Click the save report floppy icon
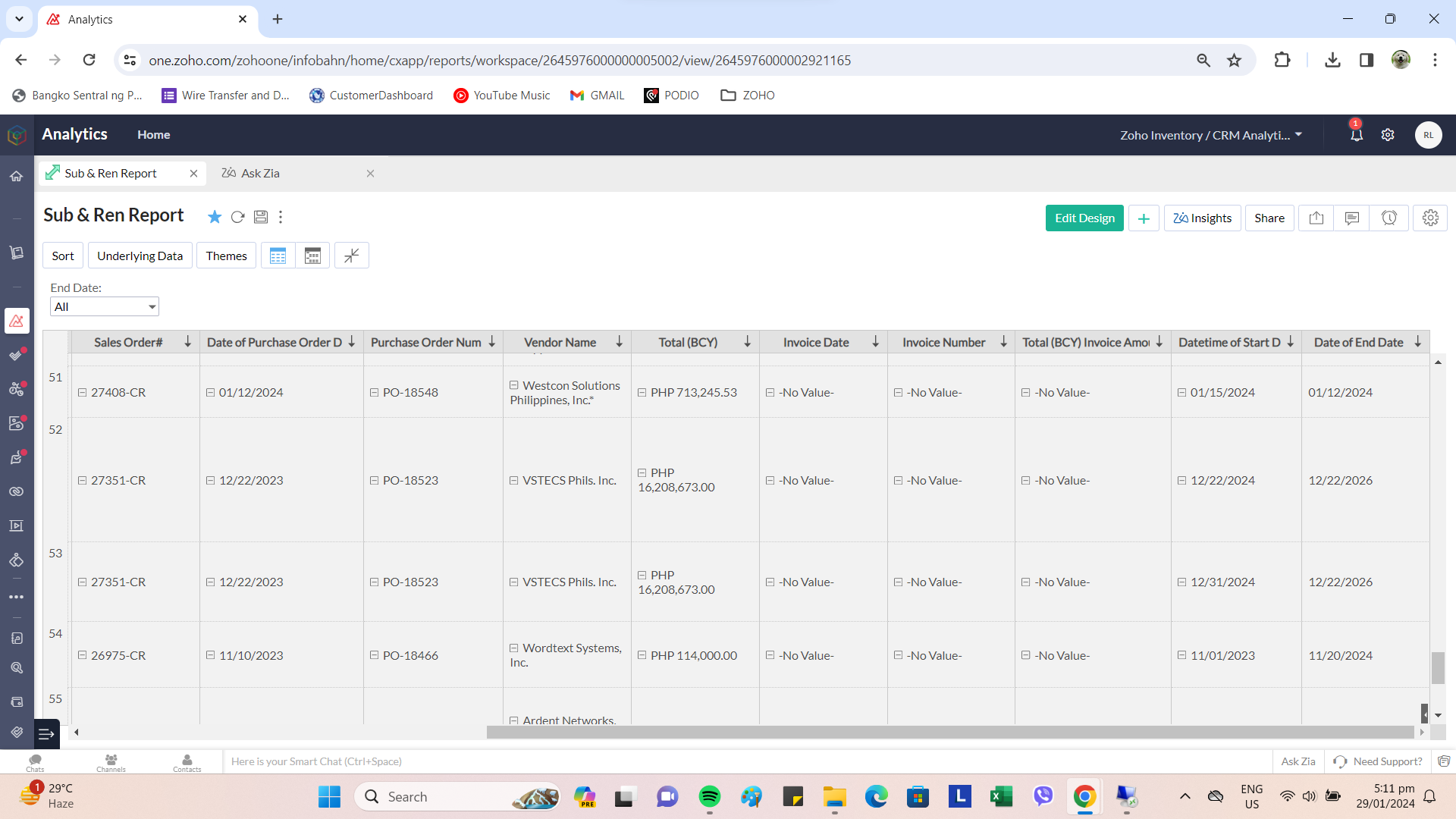 click(260, 217)
